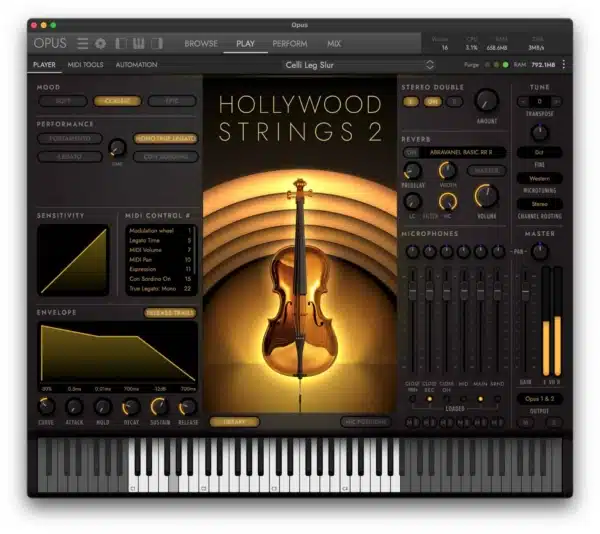Open the Opus 1 & 2 output dropdown

[539, 399]
